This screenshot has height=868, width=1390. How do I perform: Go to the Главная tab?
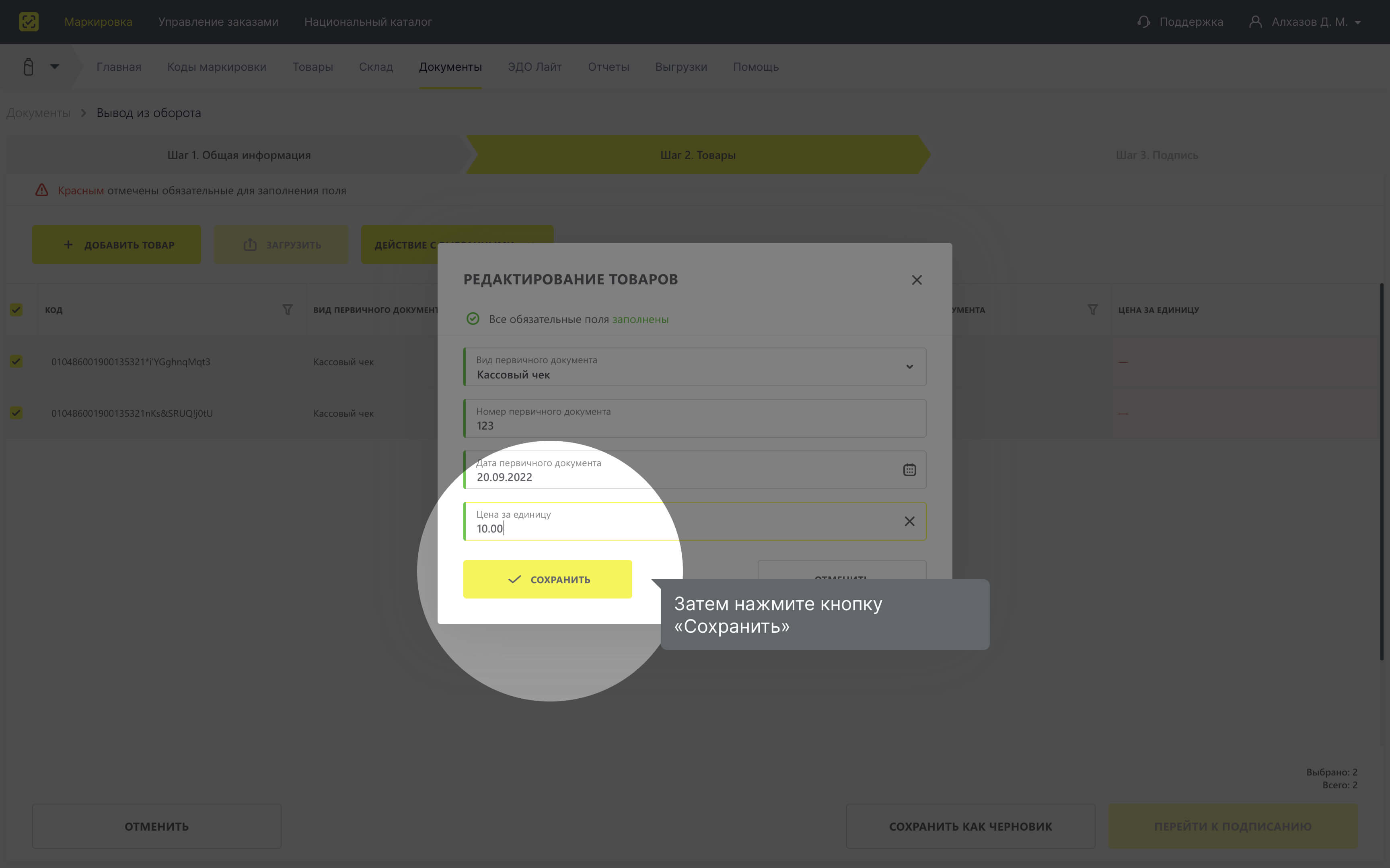point(119,67)
